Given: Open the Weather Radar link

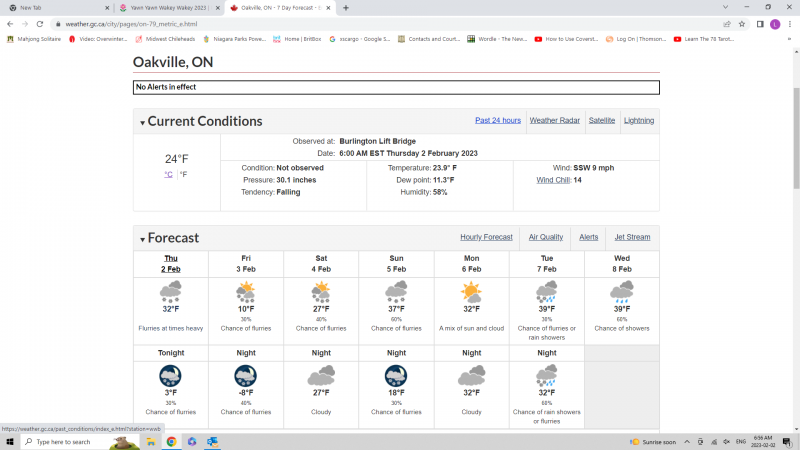Looking at the screenshot, I should (554, 120).
